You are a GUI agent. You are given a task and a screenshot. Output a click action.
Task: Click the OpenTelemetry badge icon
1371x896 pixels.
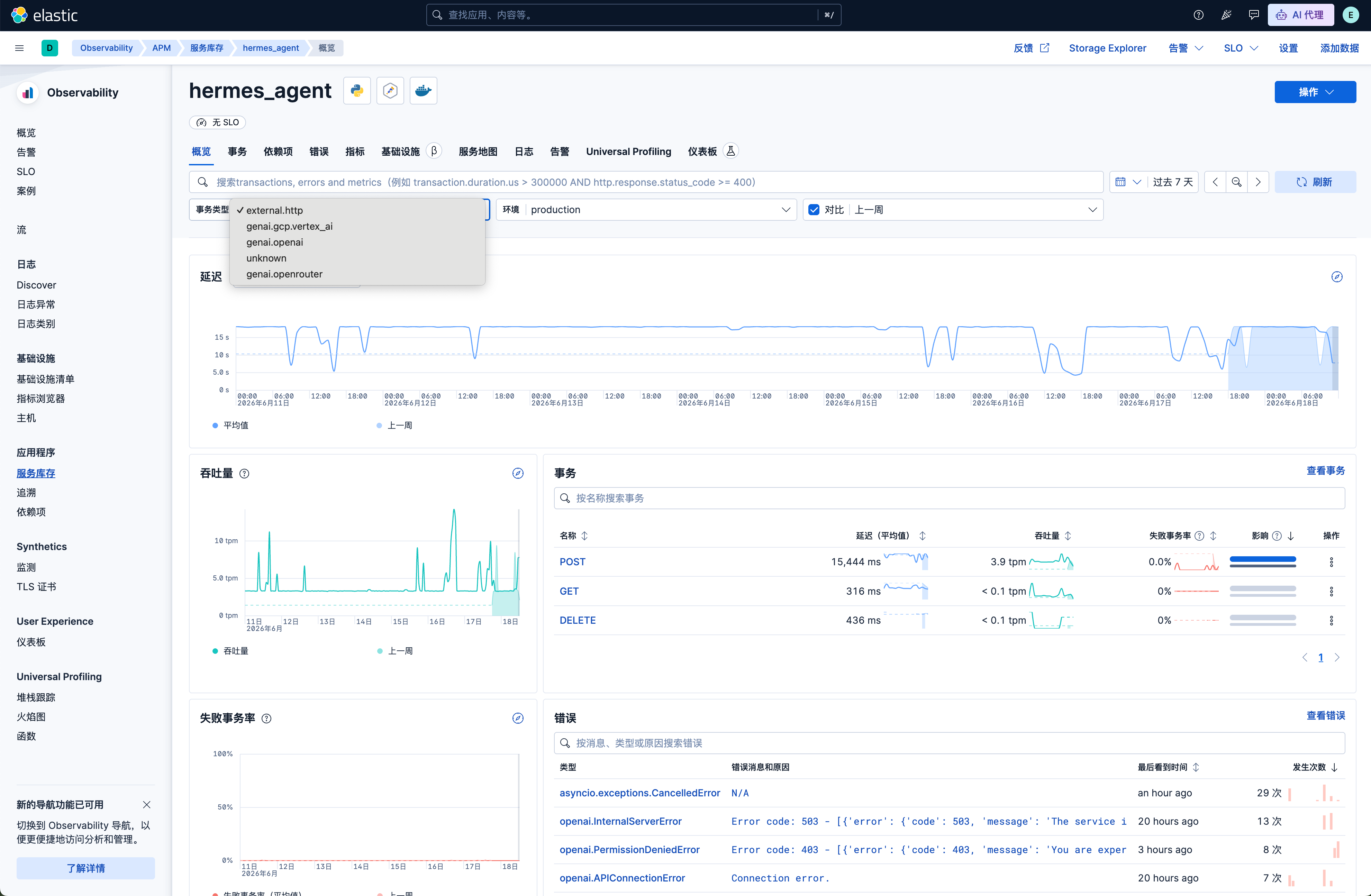390,91
